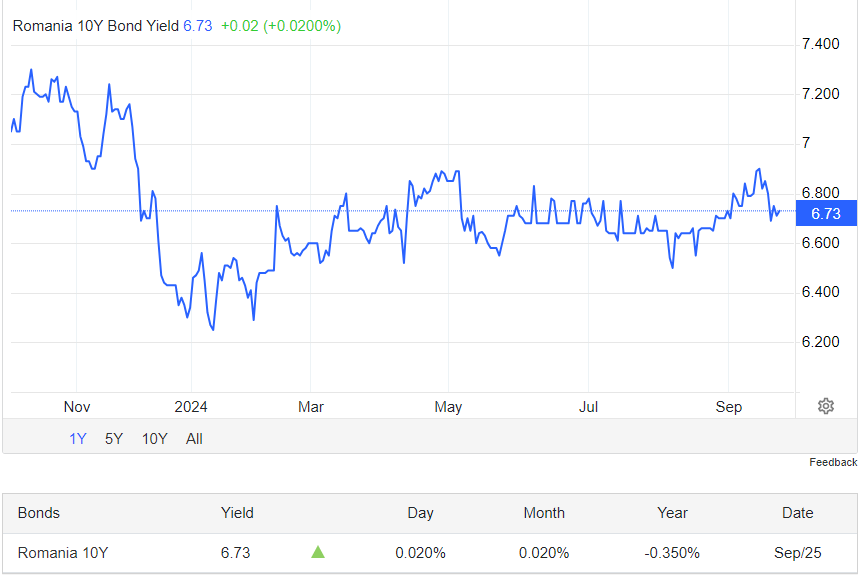Sort table by Date column header
The height and width of the screenshot is (575, 860).
797,513
